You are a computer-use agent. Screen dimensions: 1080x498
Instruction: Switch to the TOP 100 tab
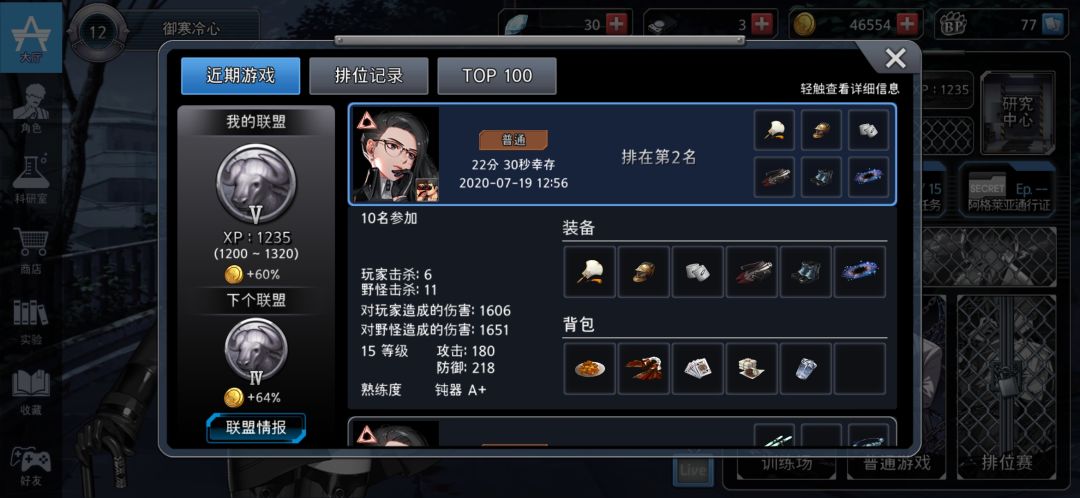[497, 76]
